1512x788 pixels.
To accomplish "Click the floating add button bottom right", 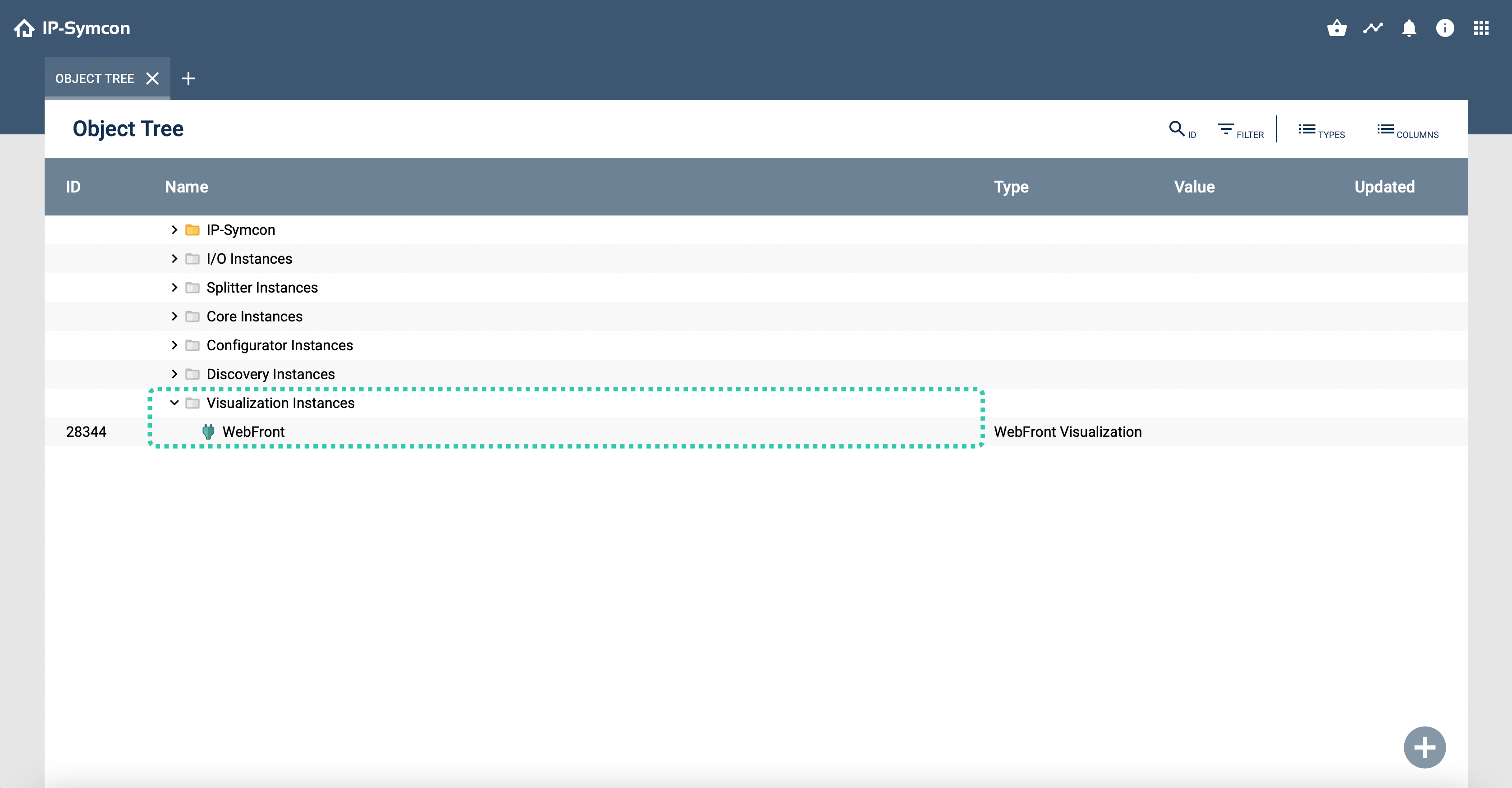I will (x=1424, y=747).
